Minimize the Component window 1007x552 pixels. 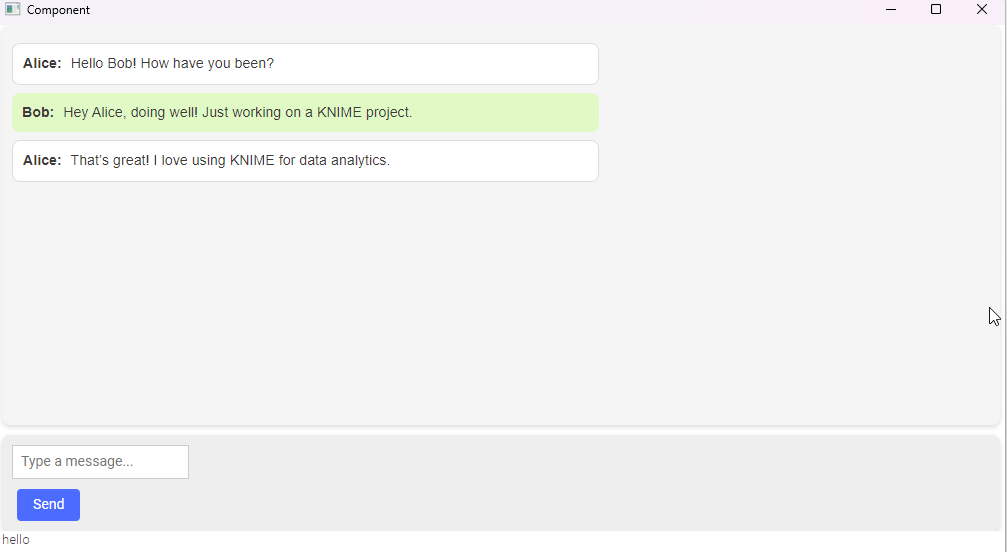click(x=891, y=10)
